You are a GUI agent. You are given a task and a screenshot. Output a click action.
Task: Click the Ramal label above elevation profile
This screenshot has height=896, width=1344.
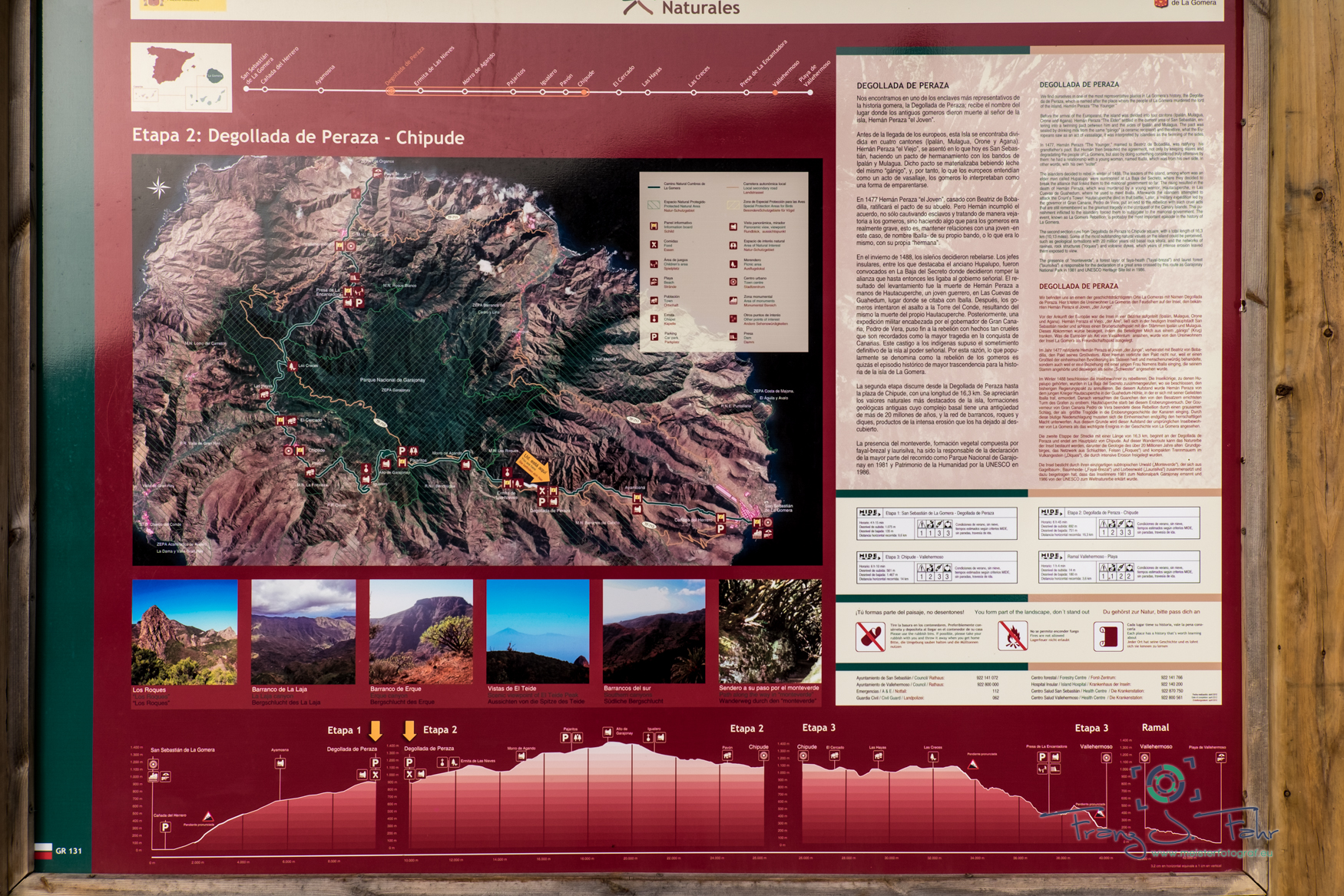point(1154,727)
